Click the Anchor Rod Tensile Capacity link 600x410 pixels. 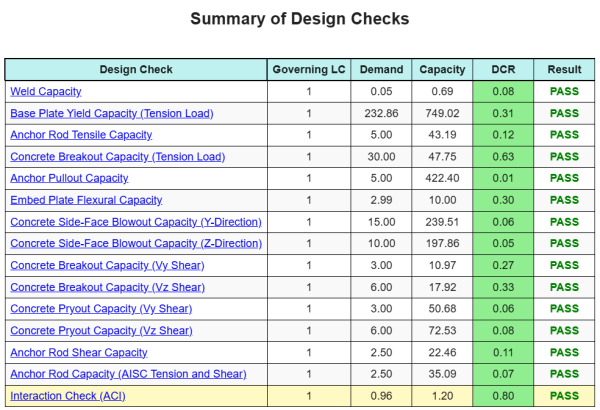(x=81, y=135)
